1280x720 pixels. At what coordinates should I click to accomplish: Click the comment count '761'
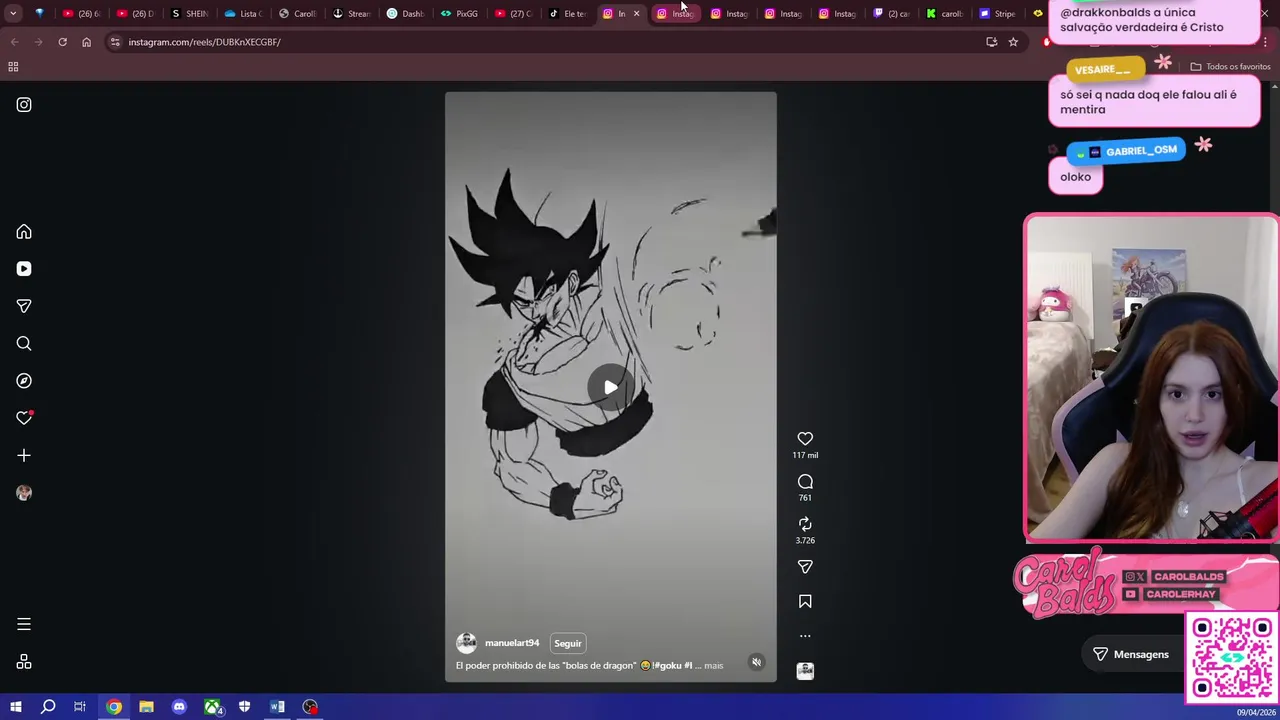pyautogui.click(x=805, y=498)
